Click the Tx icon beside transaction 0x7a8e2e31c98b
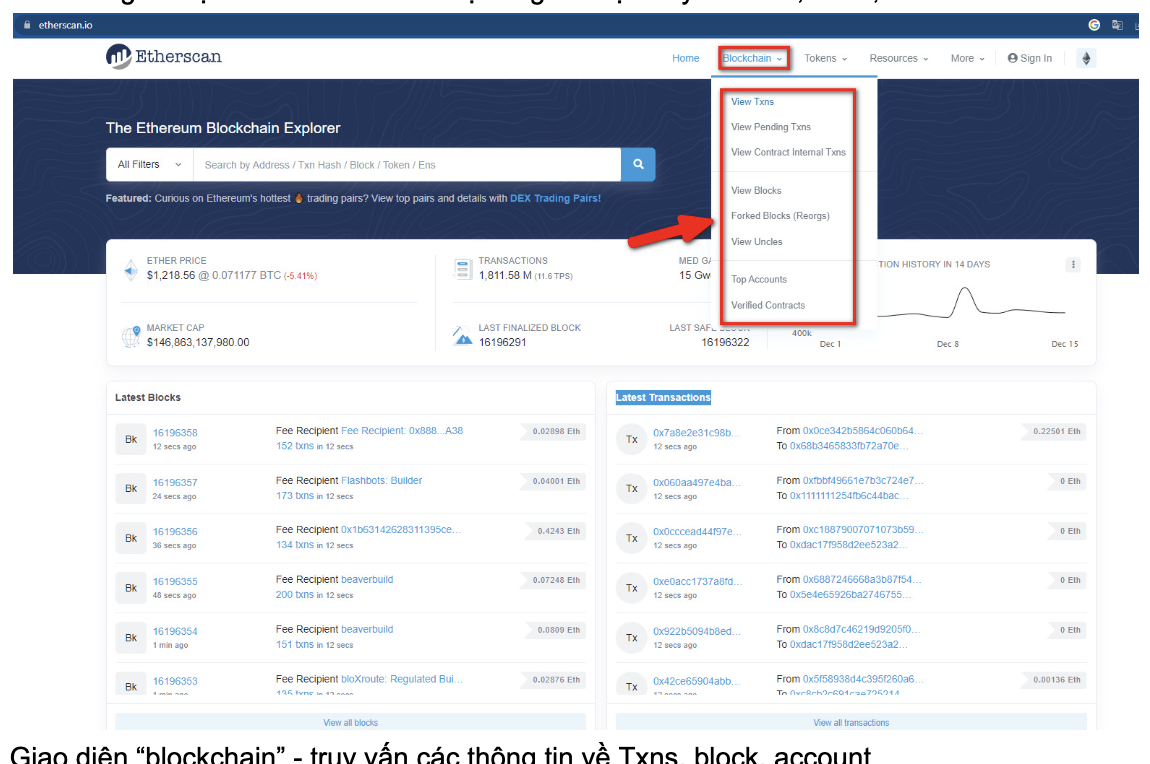 pyautogui.click(x=631, y=438)
